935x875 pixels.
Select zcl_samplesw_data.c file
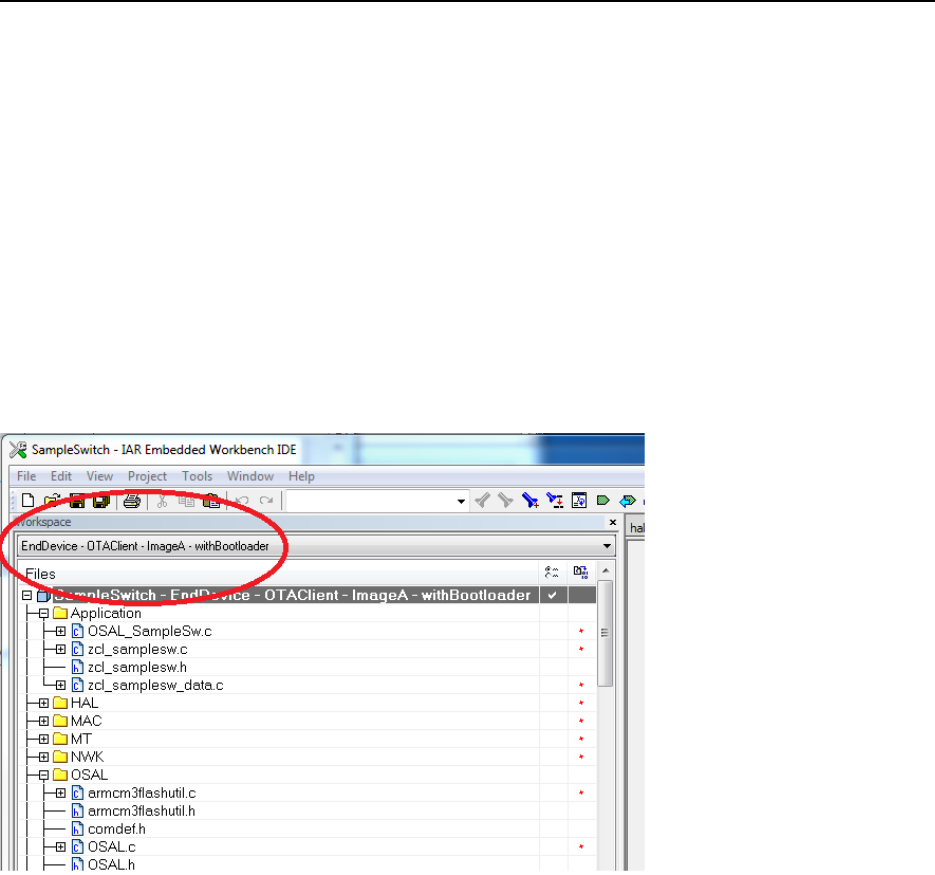(156, 685)
